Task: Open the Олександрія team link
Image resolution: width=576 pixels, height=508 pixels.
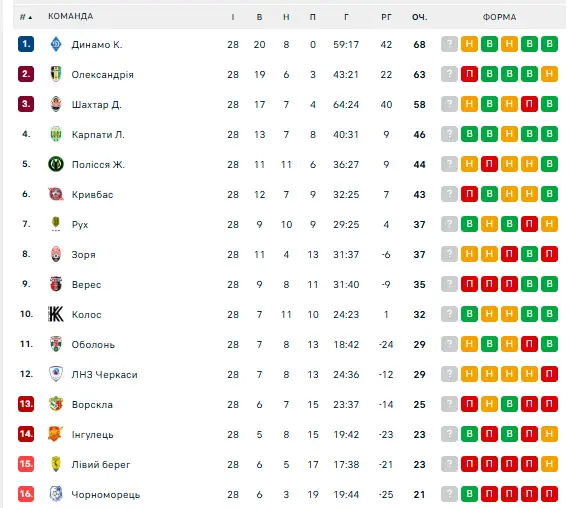Action: pyautogui.click(x=102, y=75)
